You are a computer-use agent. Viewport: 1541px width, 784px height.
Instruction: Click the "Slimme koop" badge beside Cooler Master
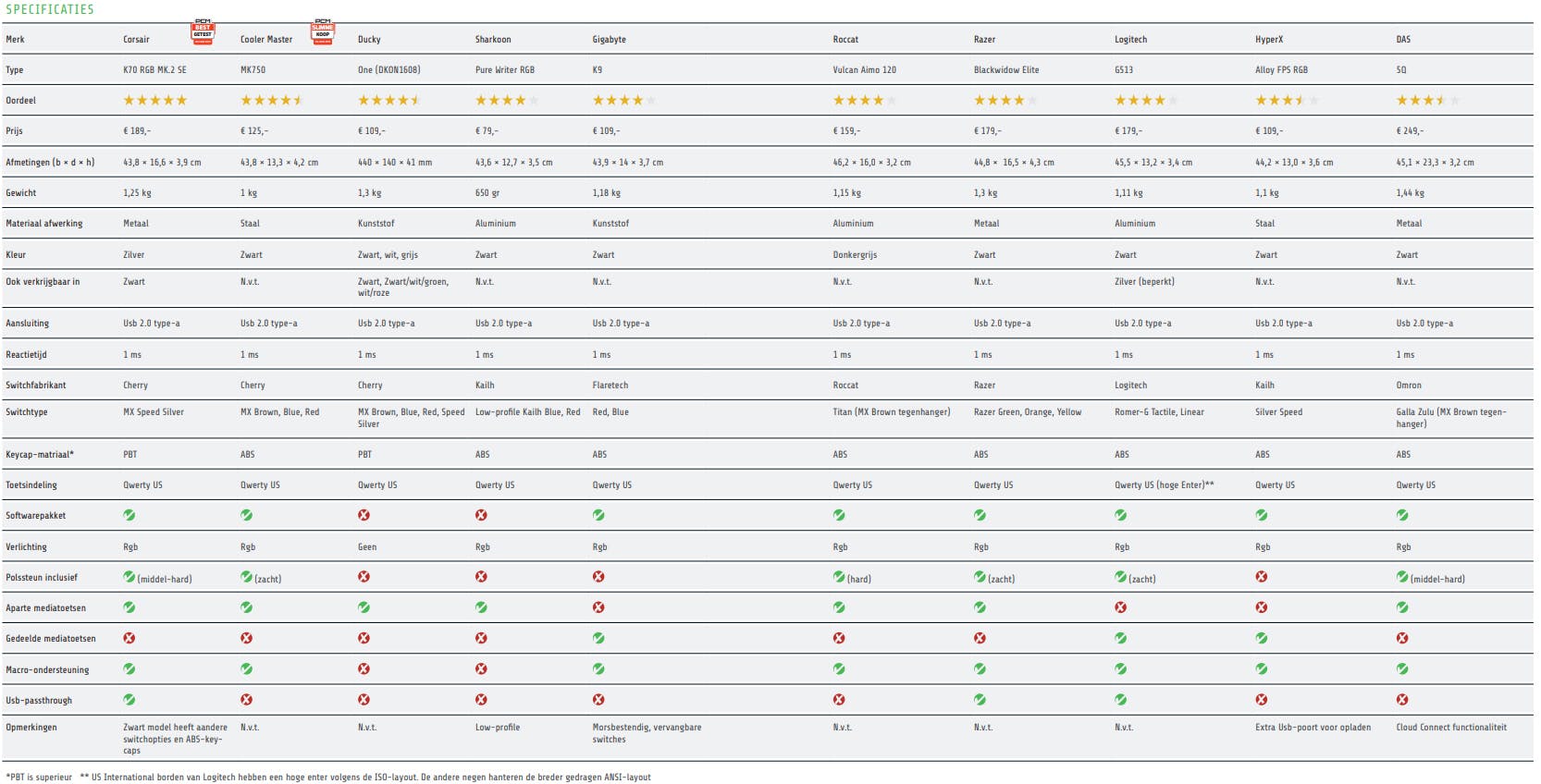click(323, 31)
